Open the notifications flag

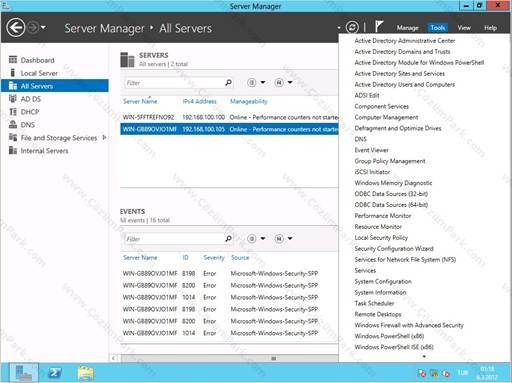point(379,27)
